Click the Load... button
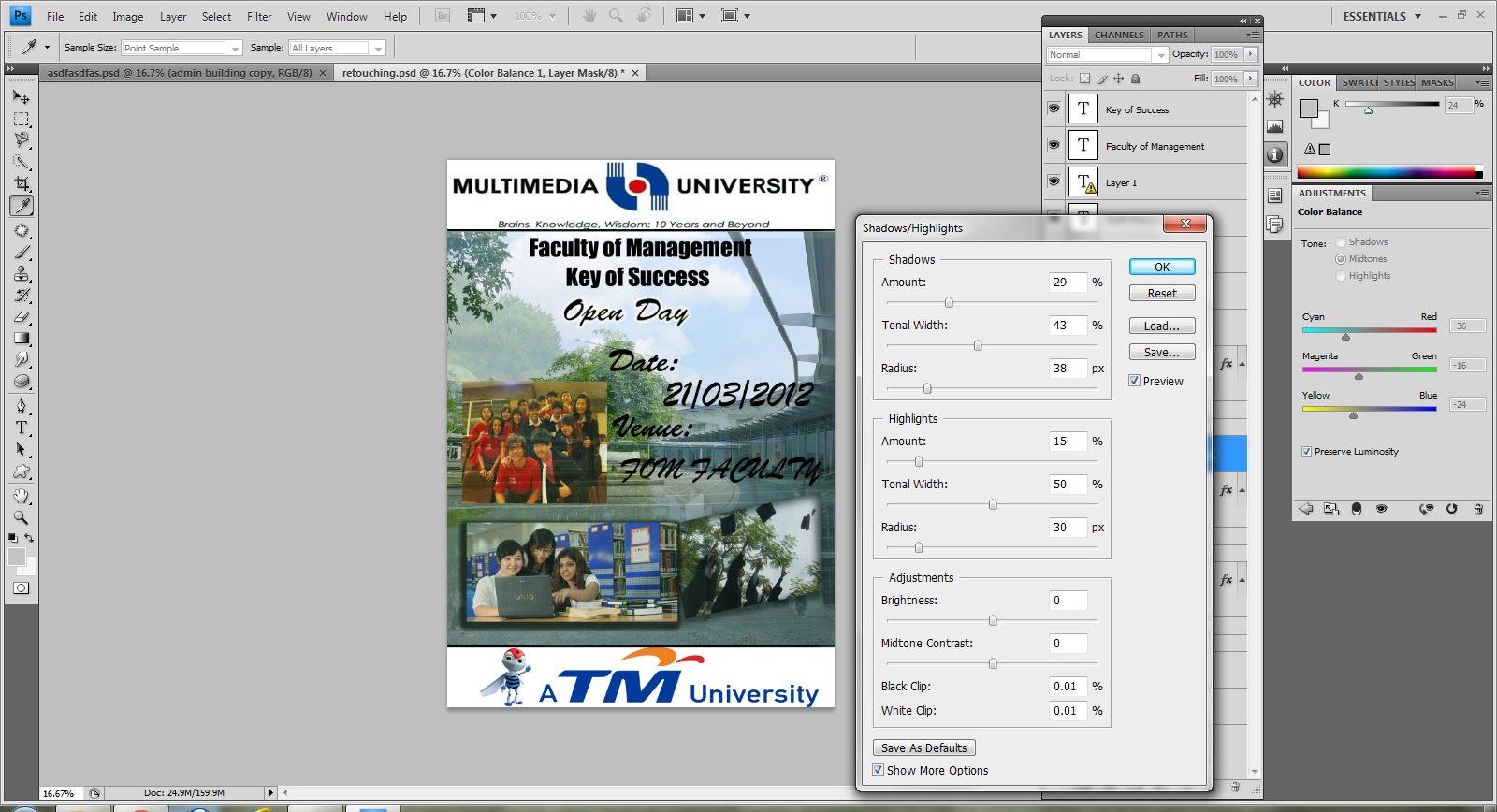Screen dimensions: 1497x812 coord(1162,326)
